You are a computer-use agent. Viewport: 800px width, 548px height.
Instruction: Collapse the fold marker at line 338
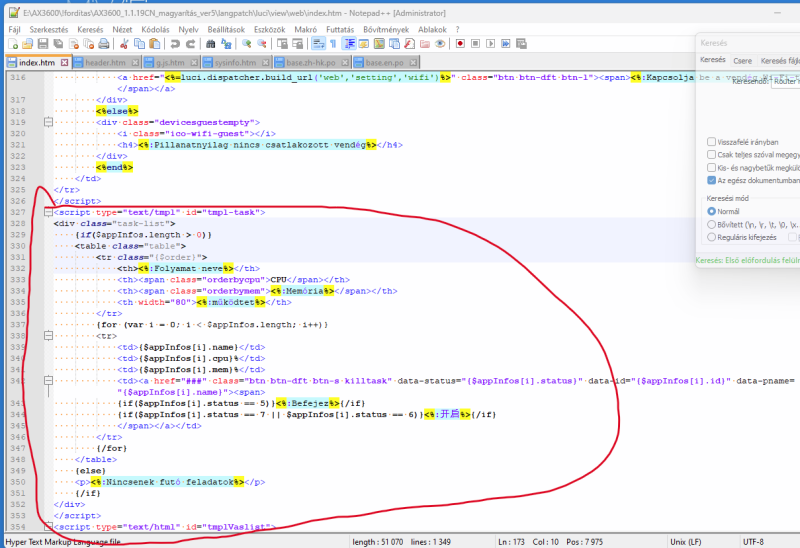click(x=48, y=335)
